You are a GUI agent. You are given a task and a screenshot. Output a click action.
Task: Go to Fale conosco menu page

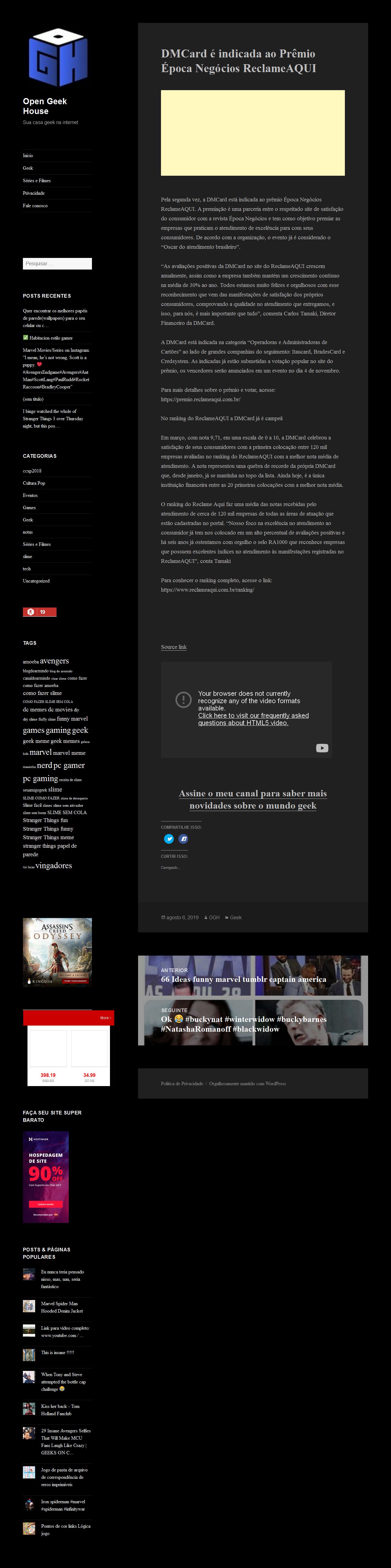[x=35, y=206]
